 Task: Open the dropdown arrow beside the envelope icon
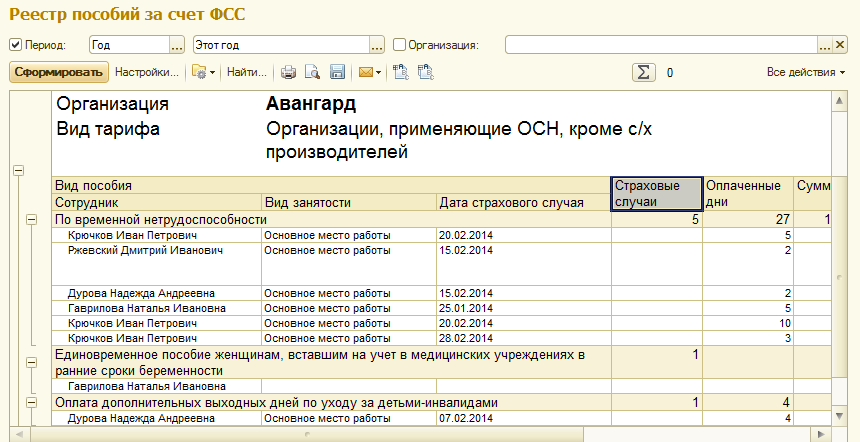[x=378, y=72]
